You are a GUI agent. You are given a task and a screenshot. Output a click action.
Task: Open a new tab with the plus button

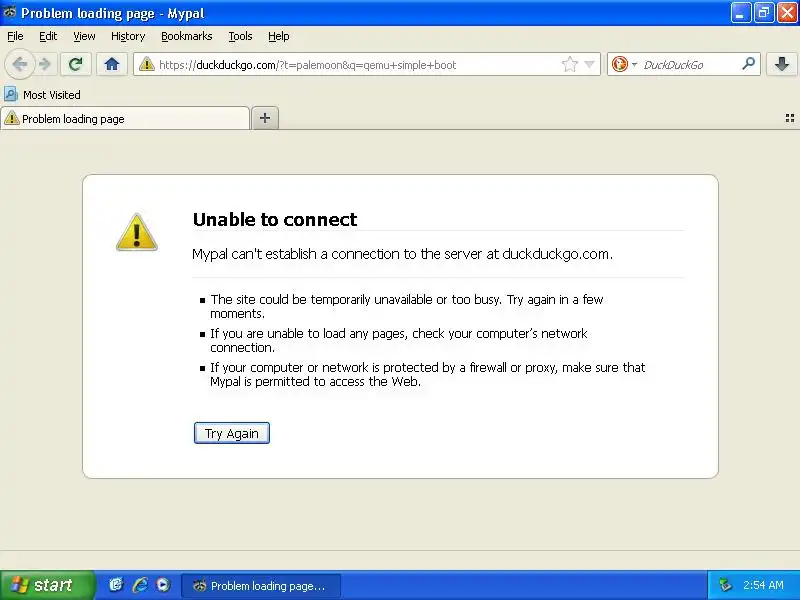coord(265,118)
